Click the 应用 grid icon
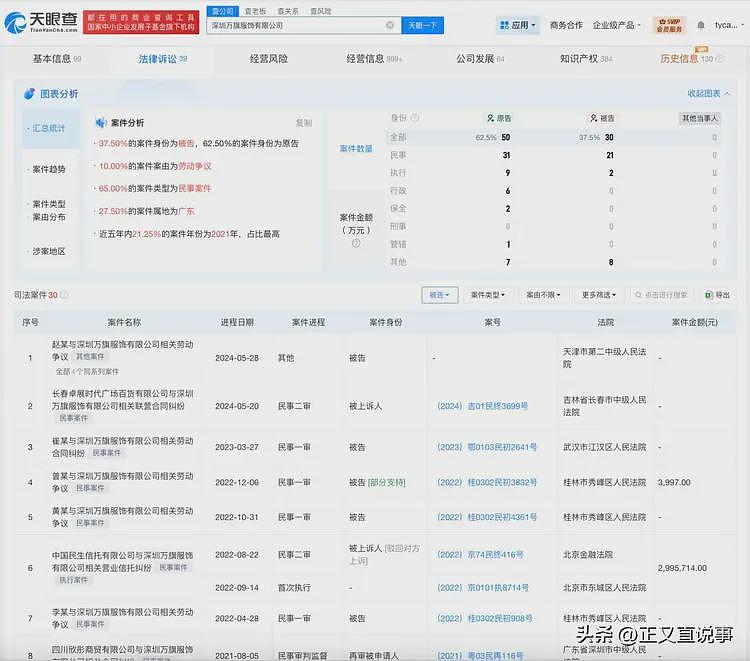The image size is (750, 661). pos(504,25)
